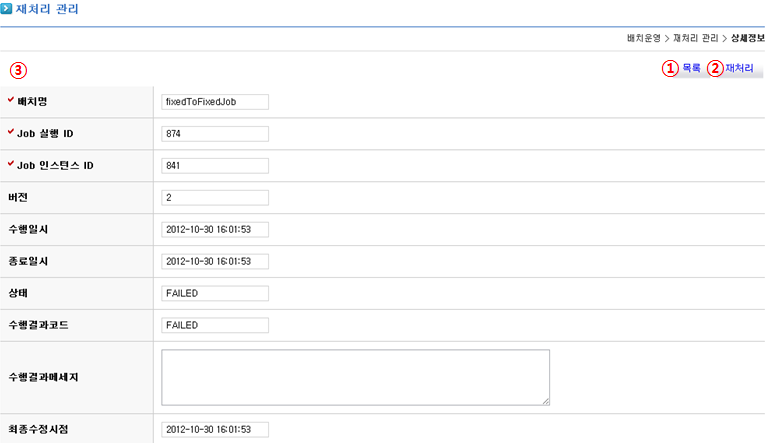Click the blue arrow icon beside 재처리 관리 title
The image size is (768, 443).
tap(7, 10)
